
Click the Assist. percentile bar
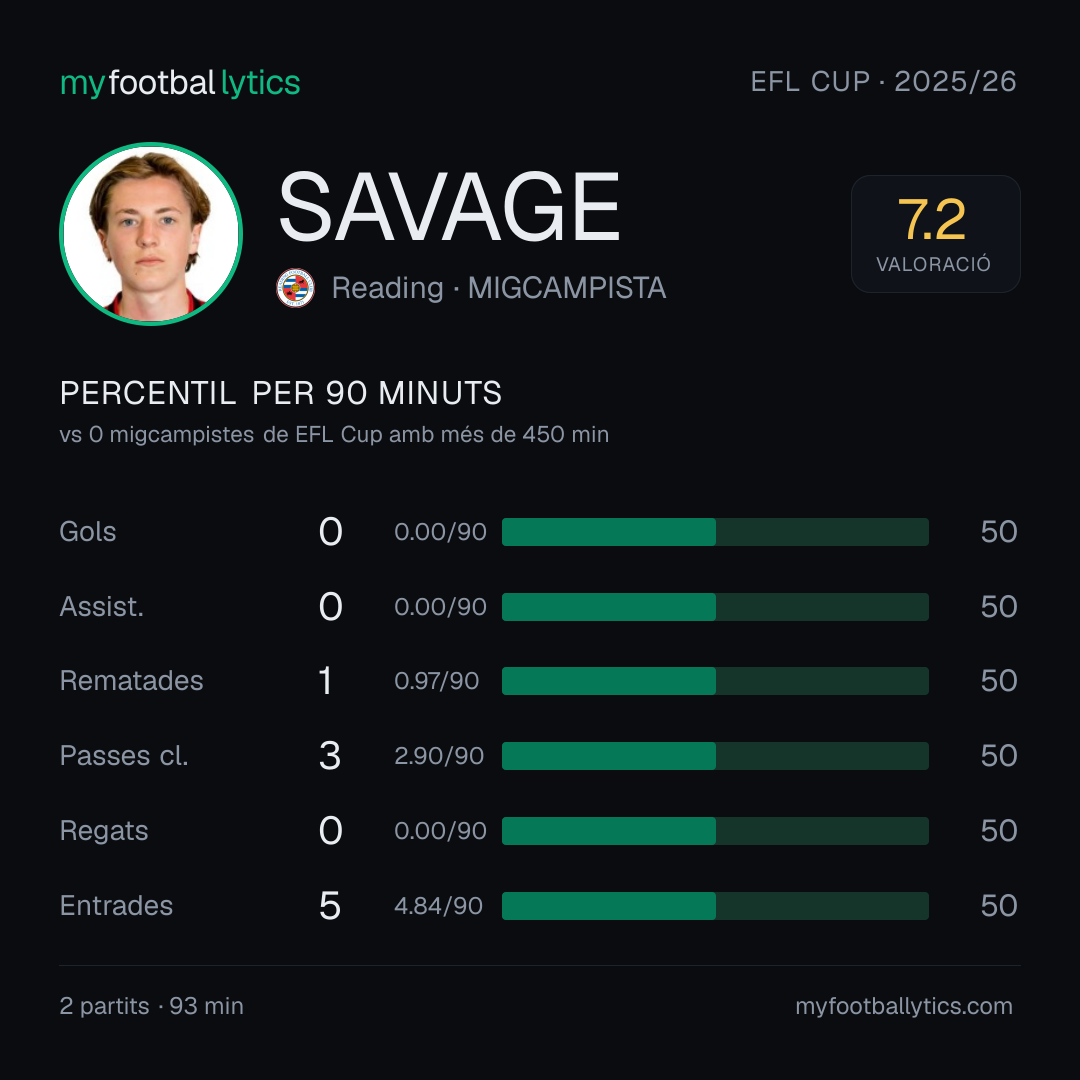pos(715,607)
